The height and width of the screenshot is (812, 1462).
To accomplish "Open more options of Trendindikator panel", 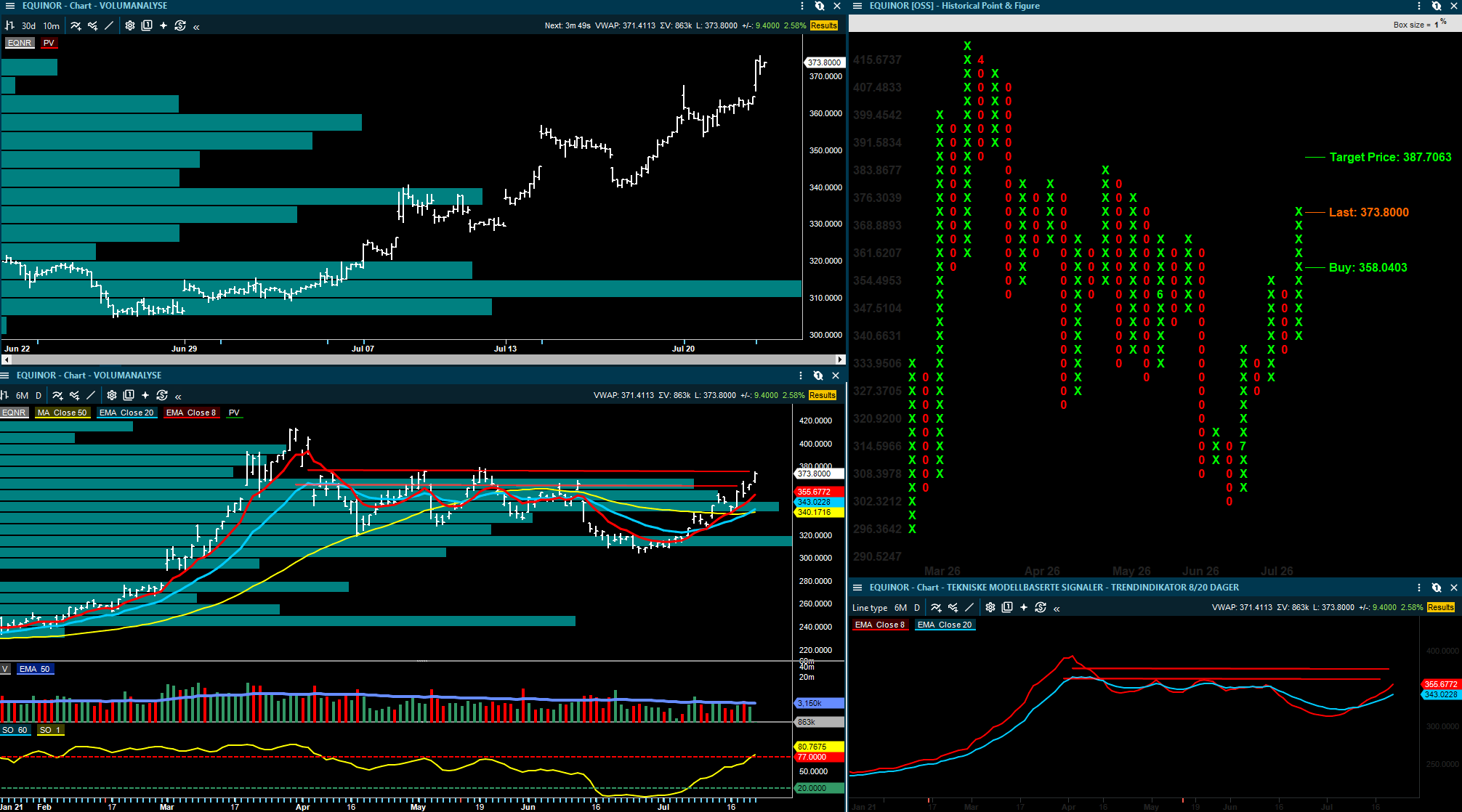I will click(1419, 588).
